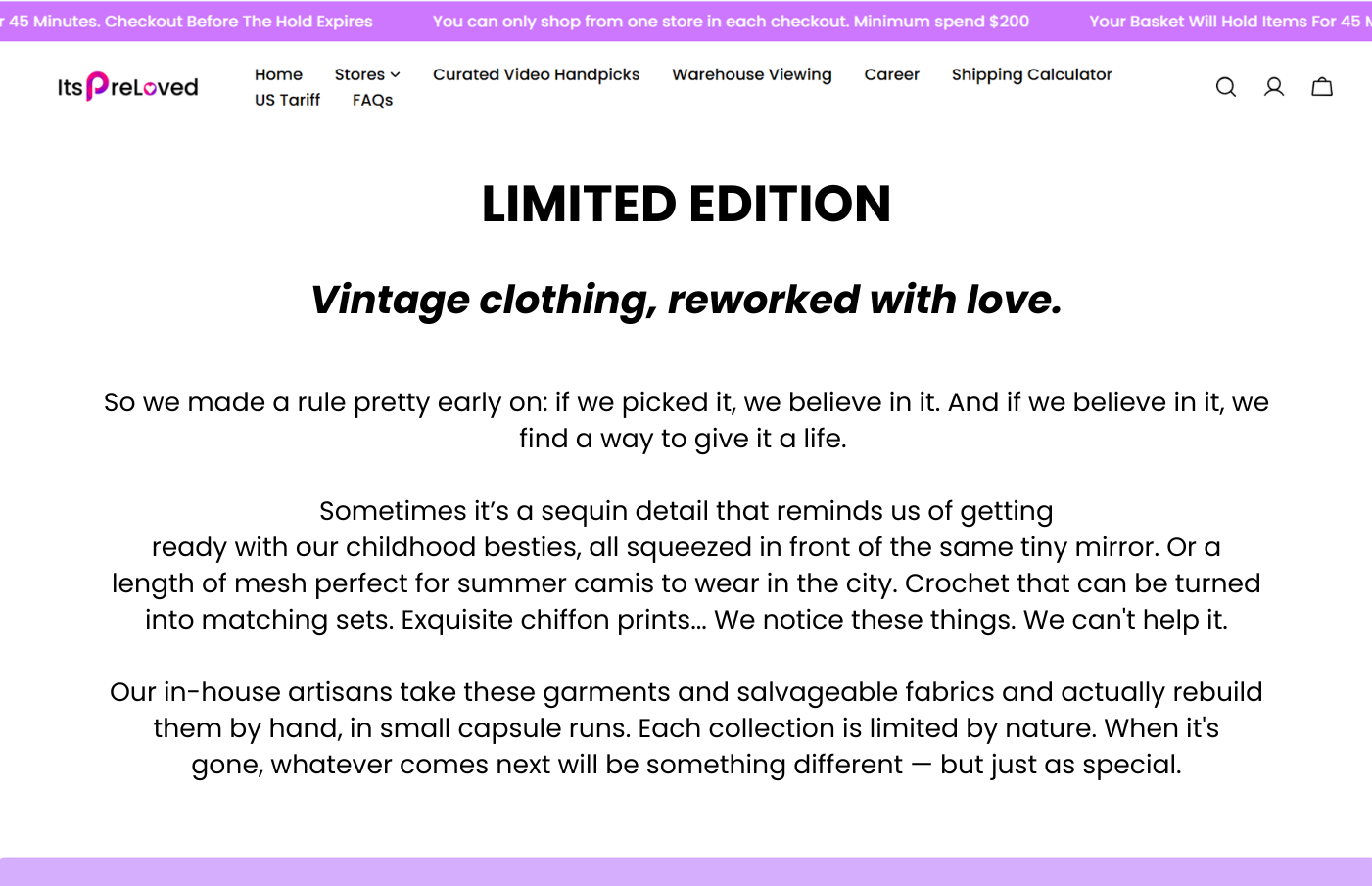Screen dimensions: 1372x886
Task: Open the Shipping Calculator
Action: click(1031, 74)
